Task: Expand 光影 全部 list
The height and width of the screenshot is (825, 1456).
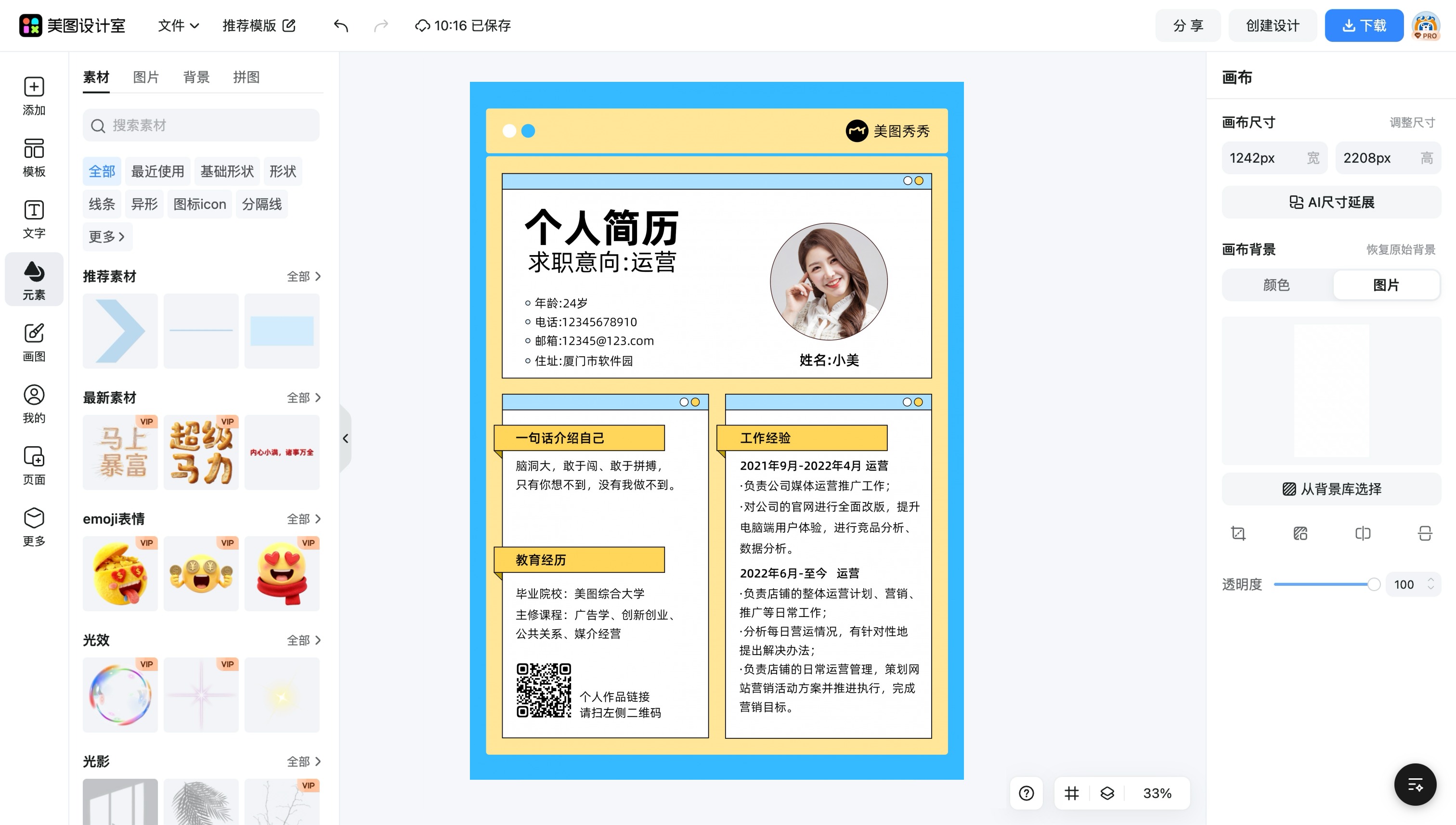Action: 304,761
